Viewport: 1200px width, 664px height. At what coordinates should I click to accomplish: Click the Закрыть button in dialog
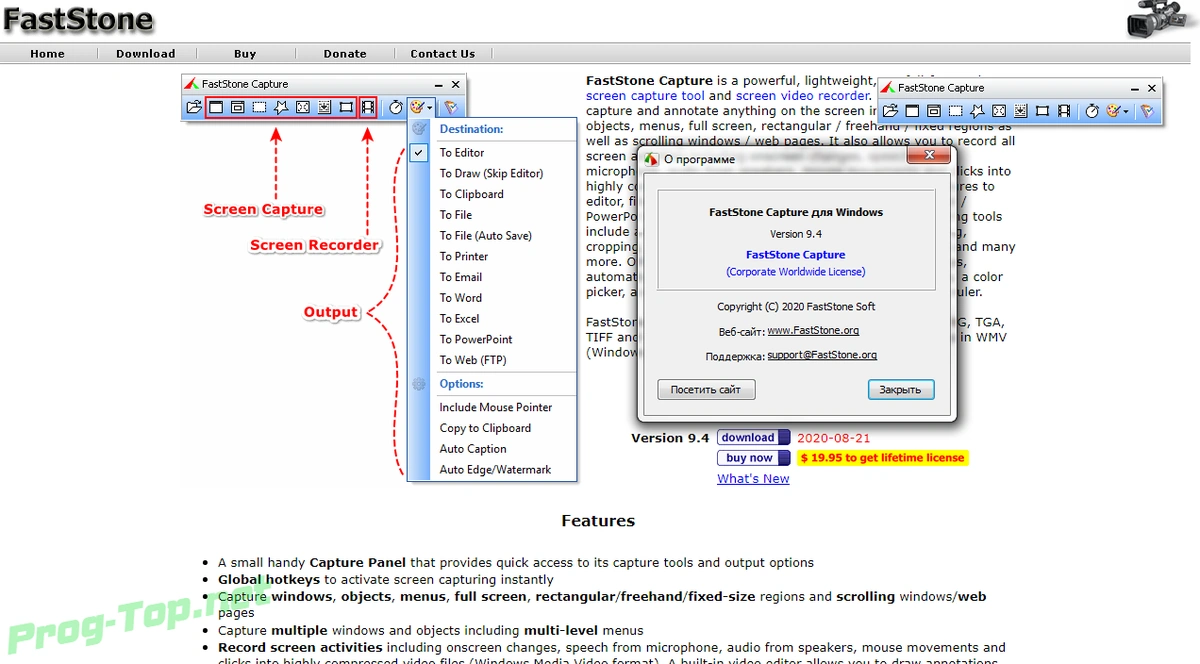[x=901, y=389]
